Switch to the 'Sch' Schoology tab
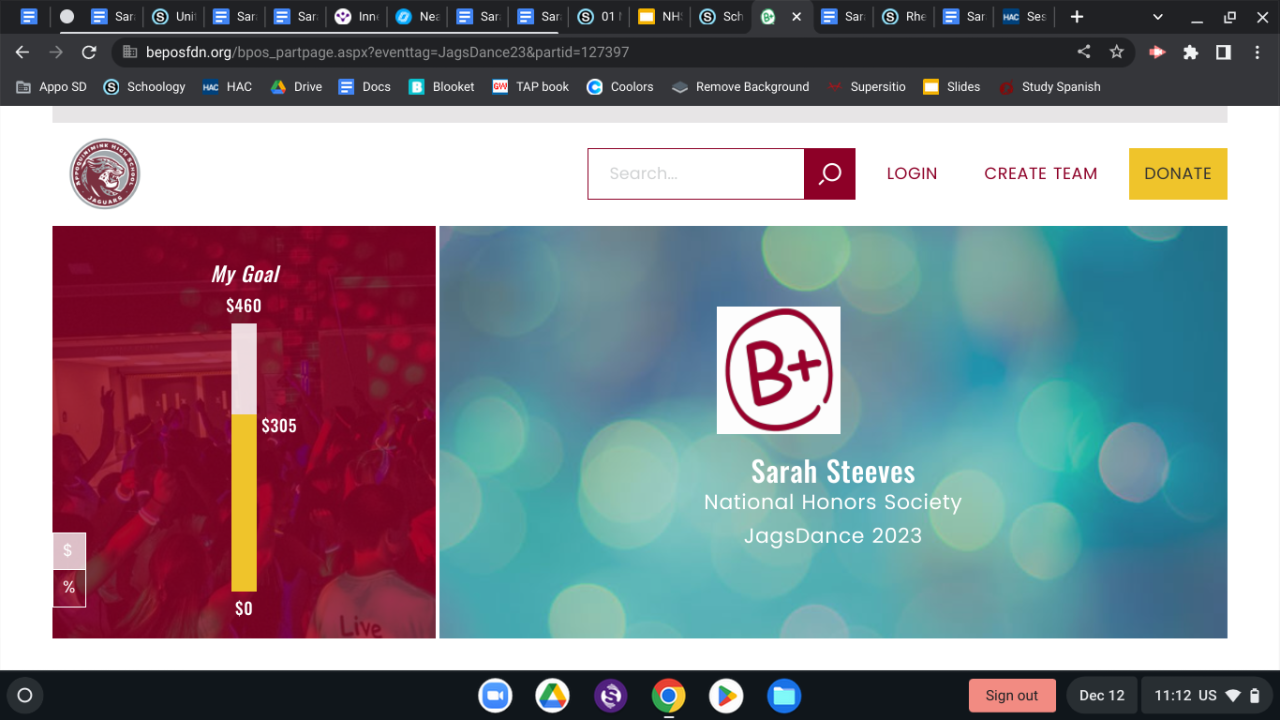Viewport: 1280px width, 720px height. (x=722, y=17)
